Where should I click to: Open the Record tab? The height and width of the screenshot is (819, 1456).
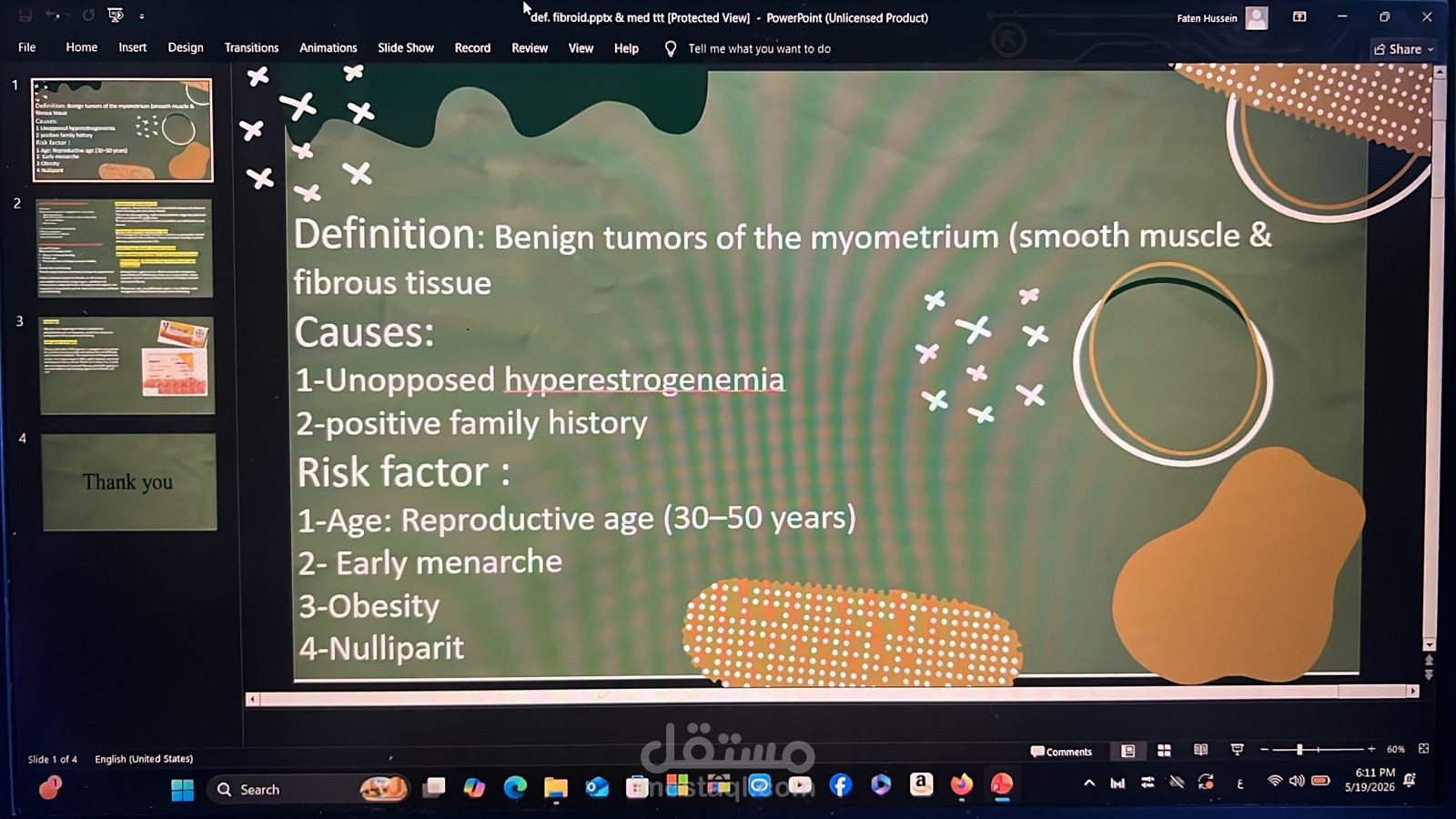472,47
